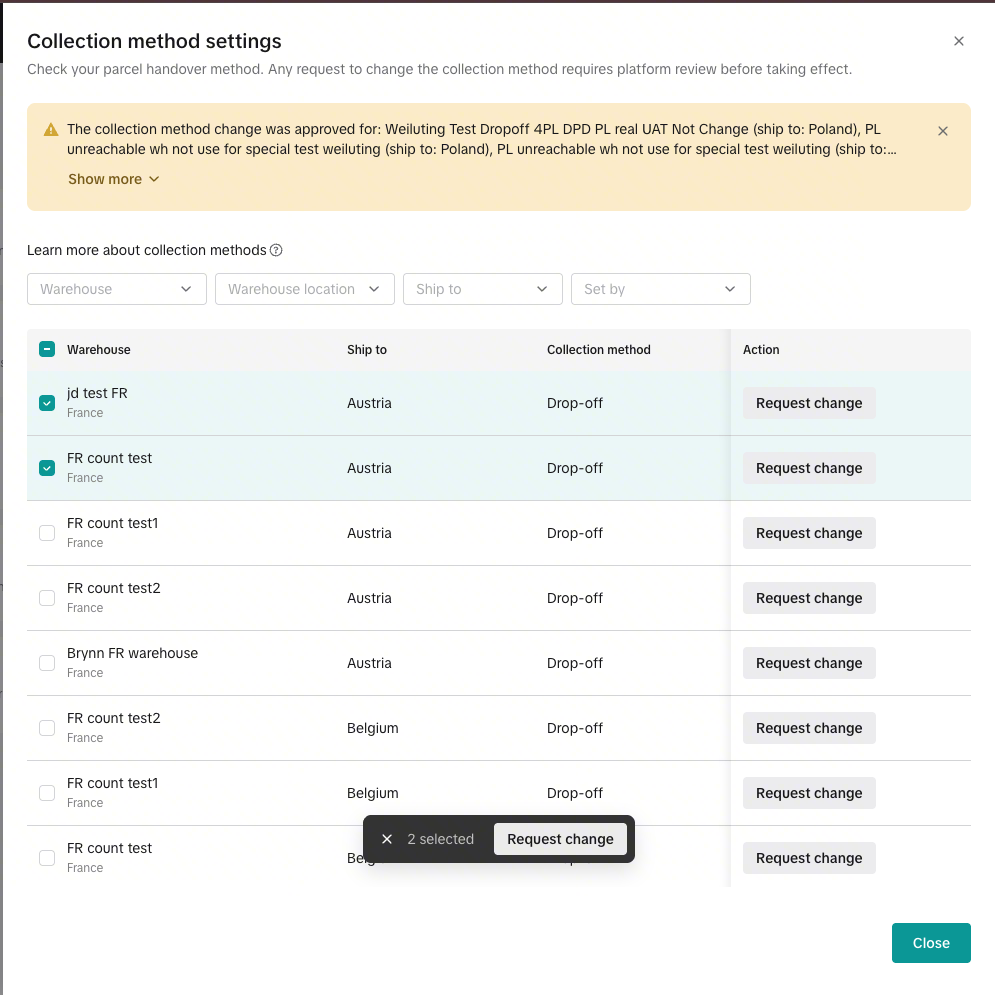Image resolution: width=995 pixels, height=995 pixels.
Task: Check the bottom FR count test row checkbox
Action: click(47, 858)
